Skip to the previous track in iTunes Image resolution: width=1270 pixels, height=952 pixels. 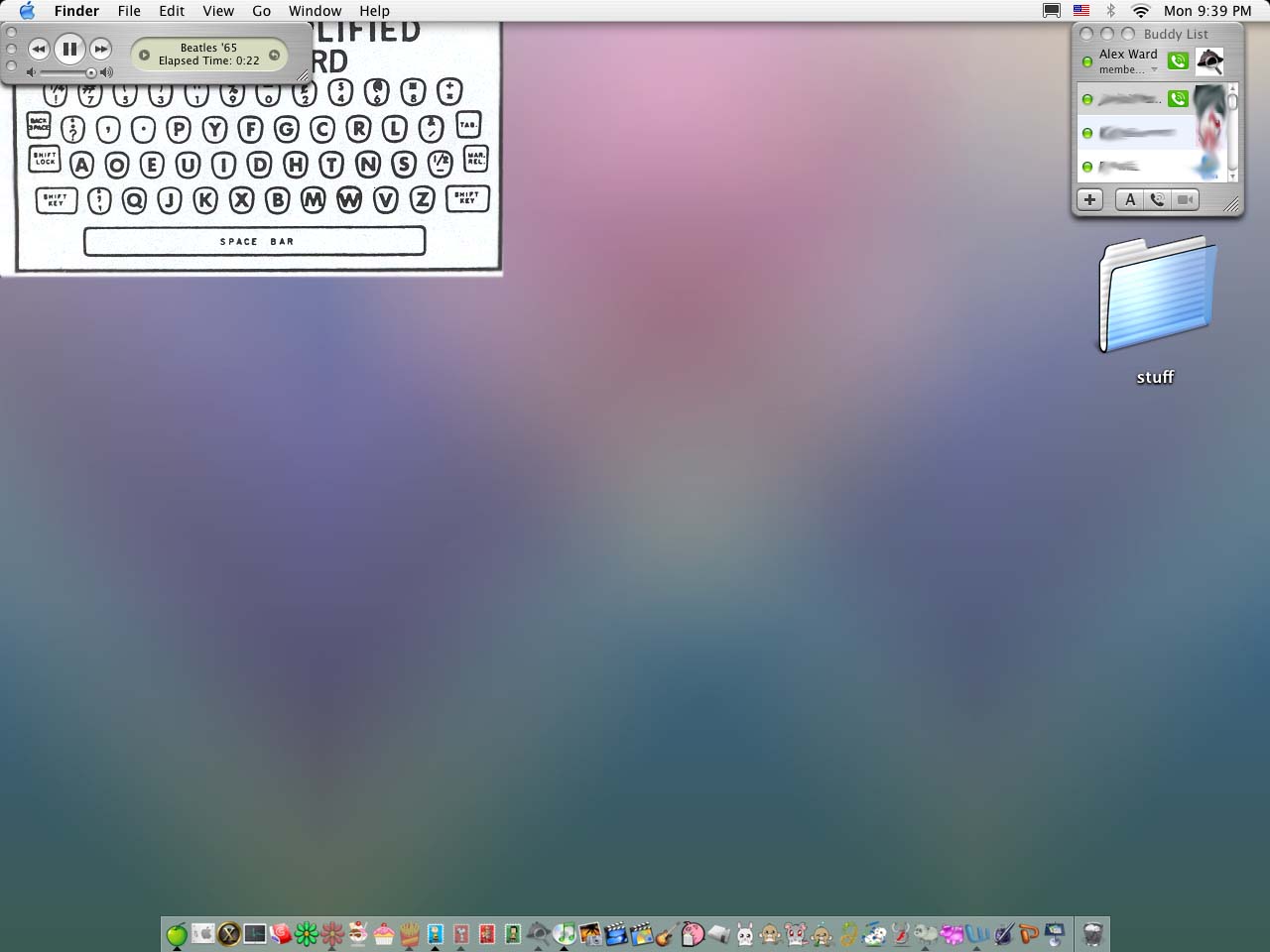[x=38, y=49]
